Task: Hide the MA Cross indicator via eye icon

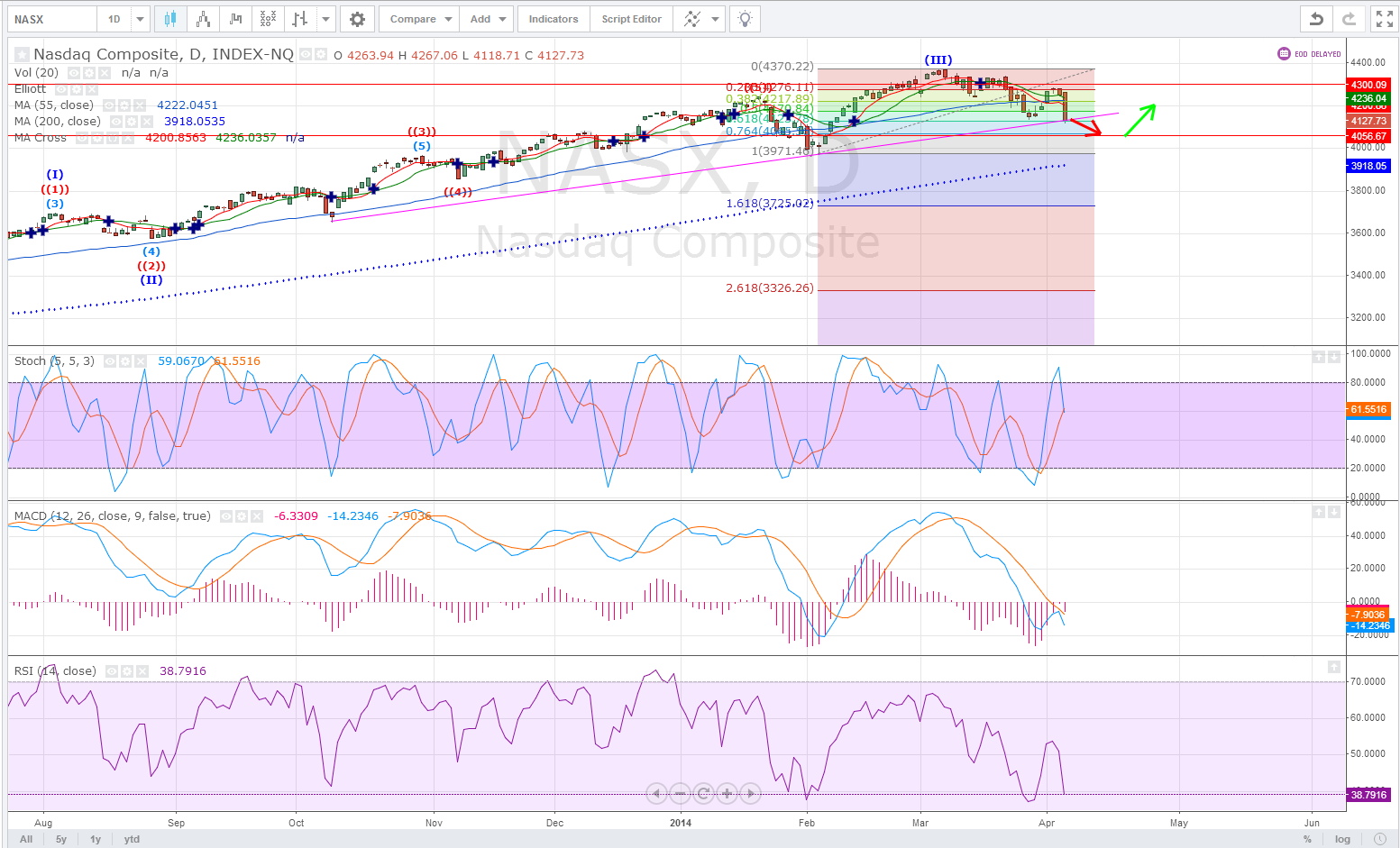Action: pyautogui.click(x=82, y=138)
